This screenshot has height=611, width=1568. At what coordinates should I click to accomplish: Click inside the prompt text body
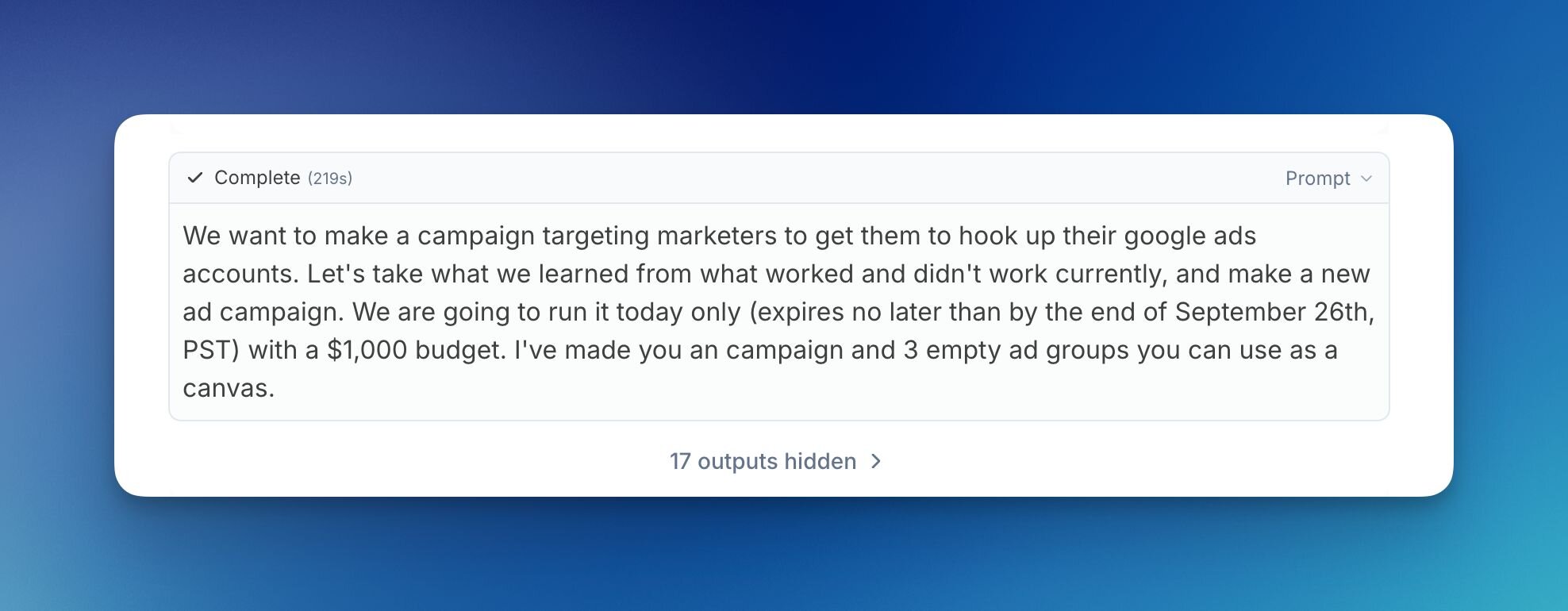[x=778, y=312]
